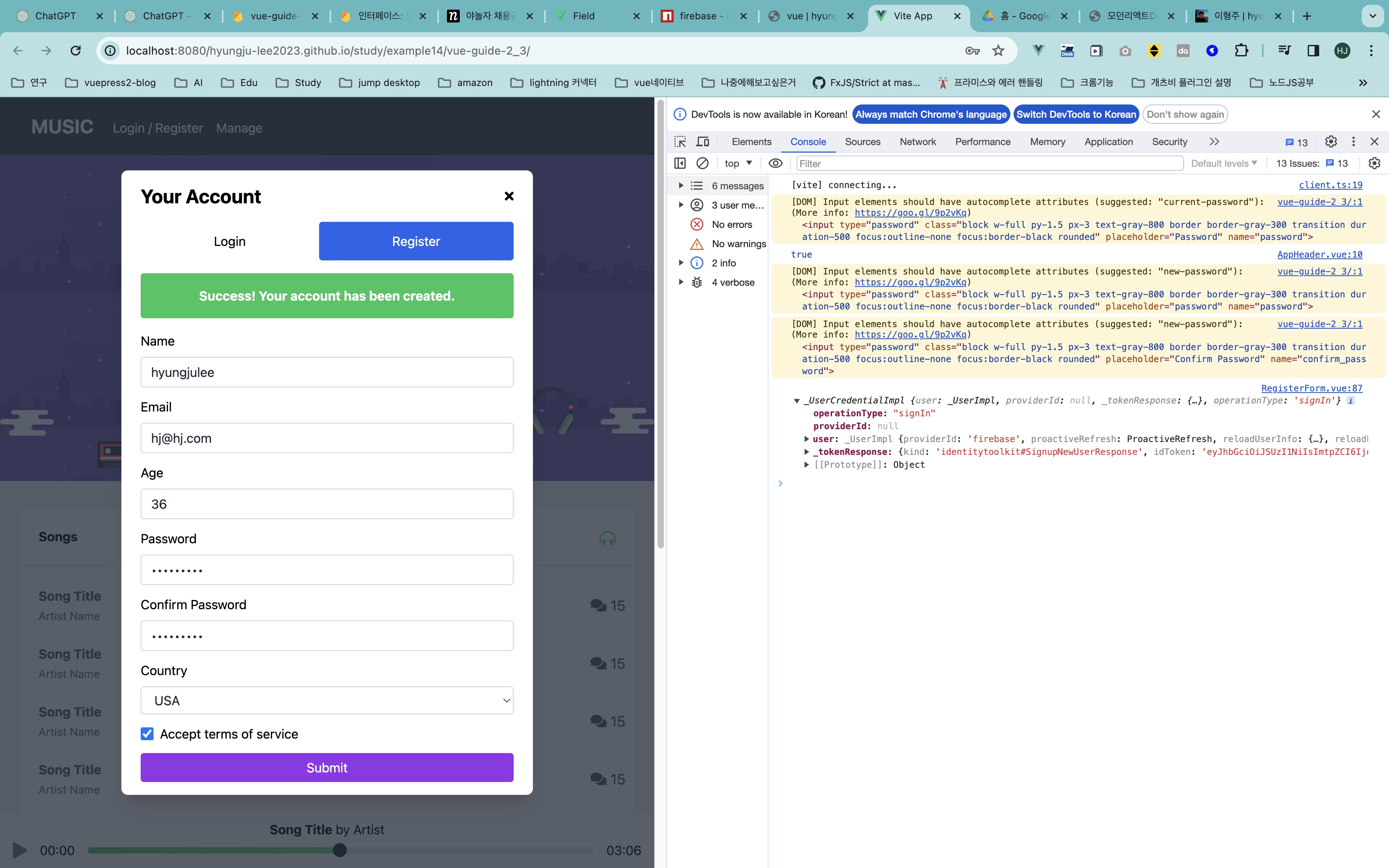Expand the 2 info group
The width and height of the screenshot is (1389, 868).
[x=681, y=262]
